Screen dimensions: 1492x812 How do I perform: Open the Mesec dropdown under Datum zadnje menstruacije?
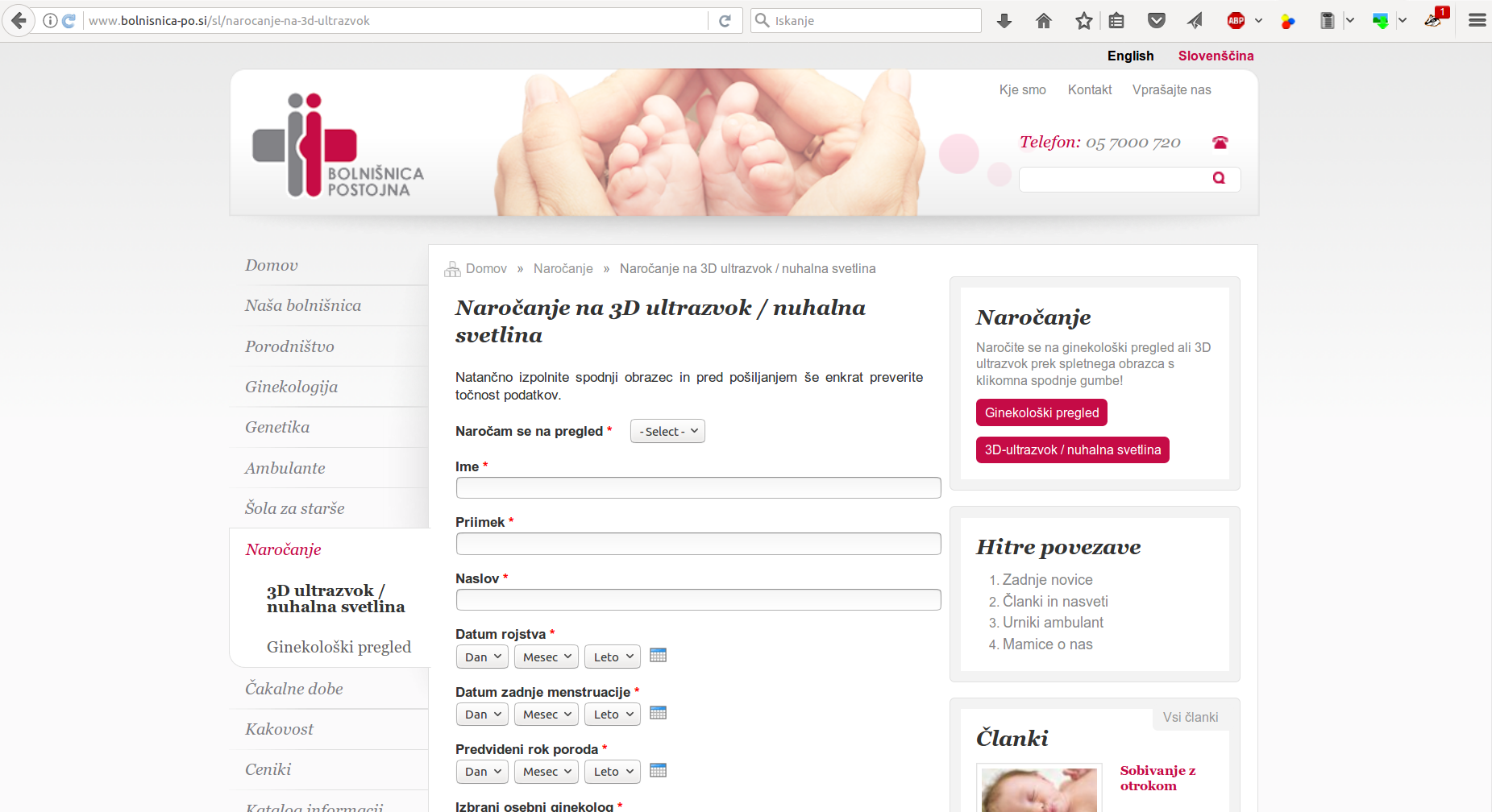(547, 715)
